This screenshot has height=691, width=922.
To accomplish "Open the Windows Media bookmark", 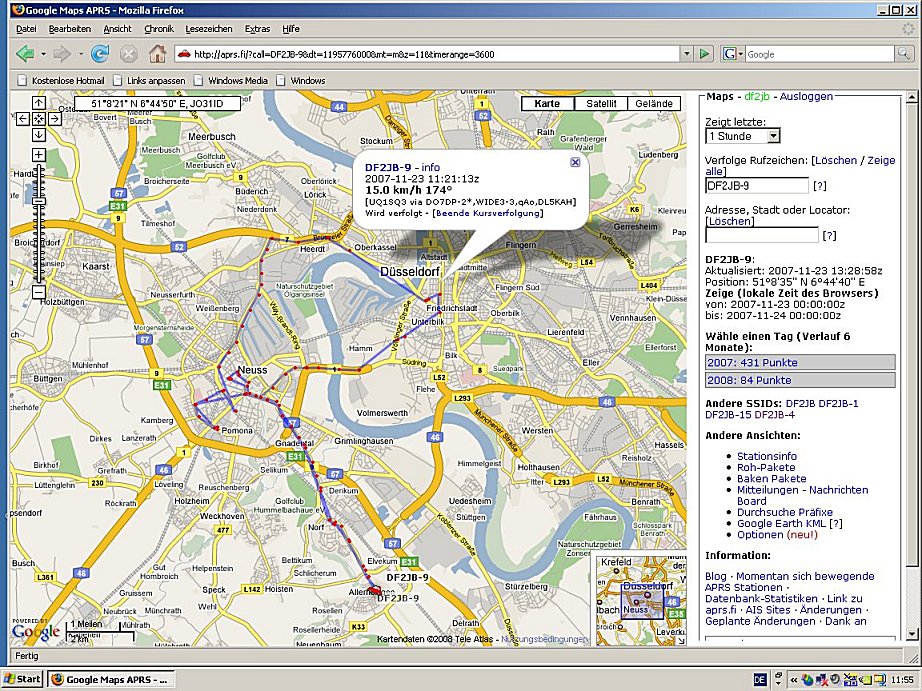I will coord(231,81).
